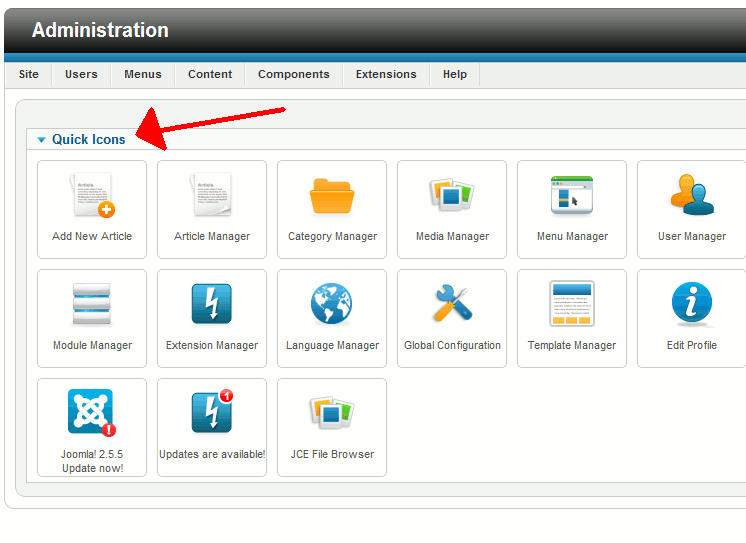Click the Updates are available icon
Image resolution: width=746 pixels, height=543 pixels.
pos(212,414)
